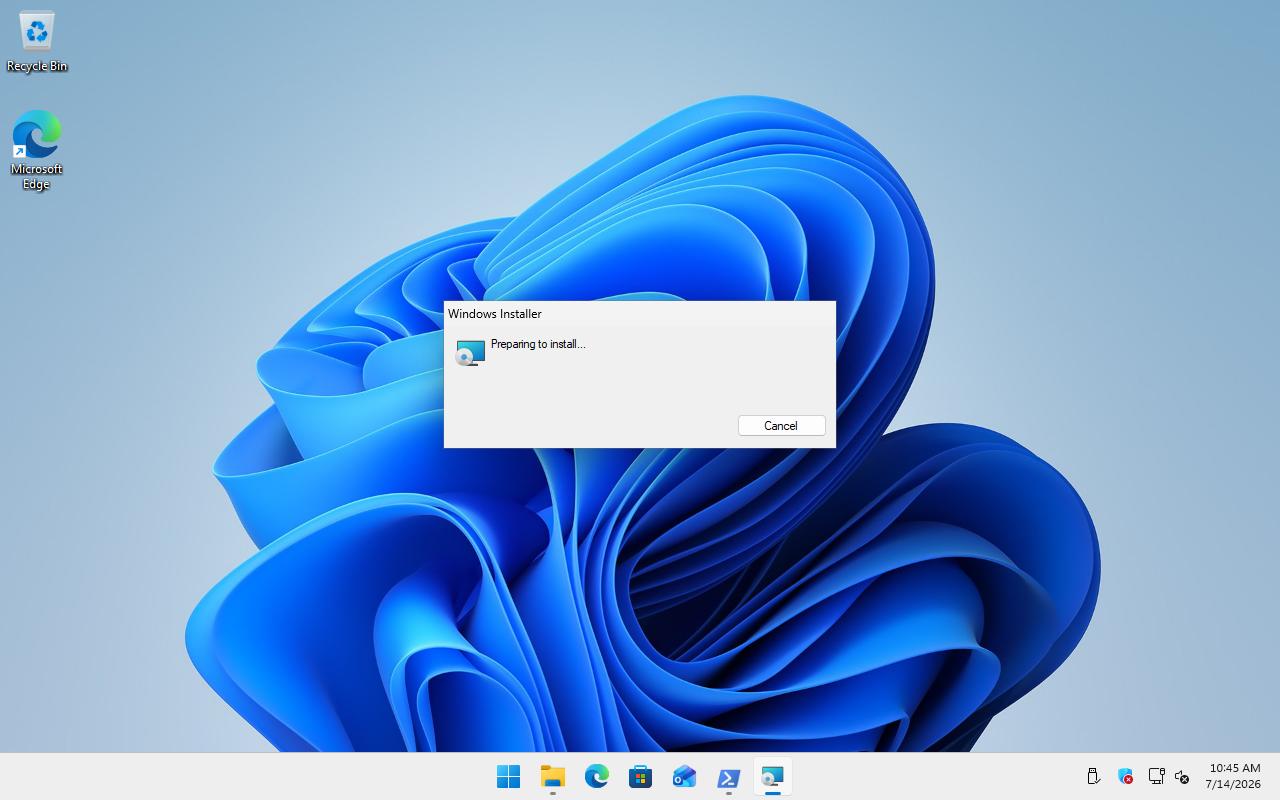Select the Microsoft Edge desktop shortcut
1280x800 pixels.
(37, 150)
